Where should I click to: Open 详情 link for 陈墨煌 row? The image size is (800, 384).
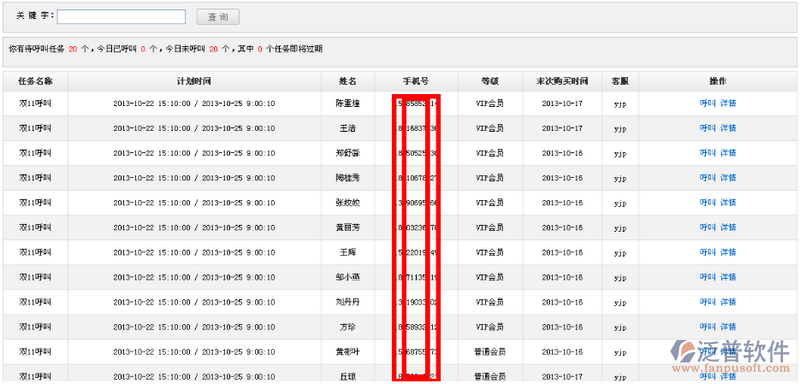728,104
